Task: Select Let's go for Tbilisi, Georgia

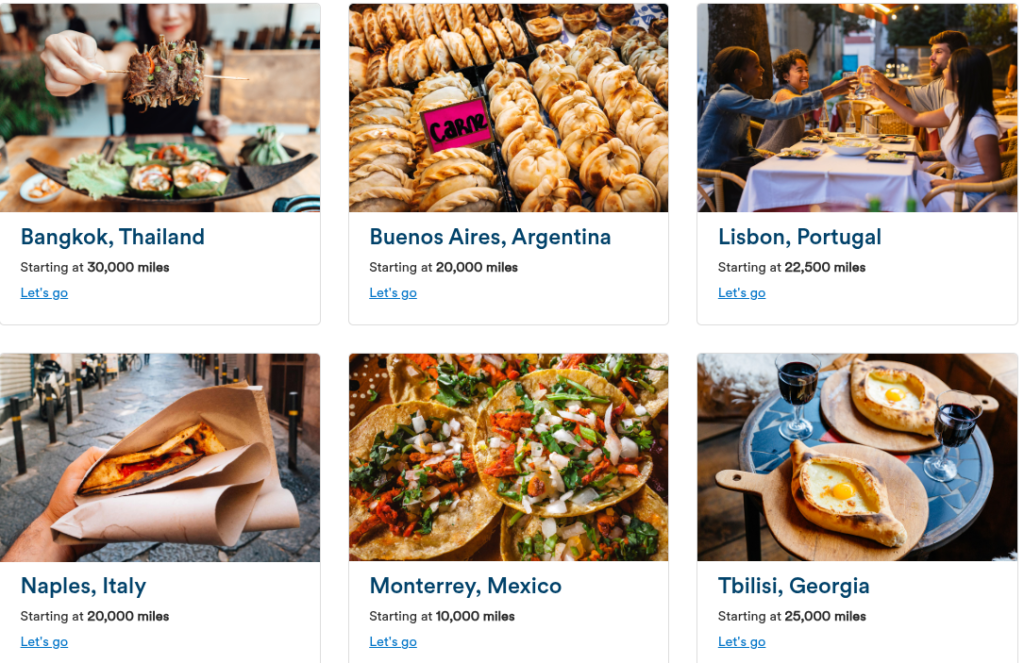Action: point(741,641)
